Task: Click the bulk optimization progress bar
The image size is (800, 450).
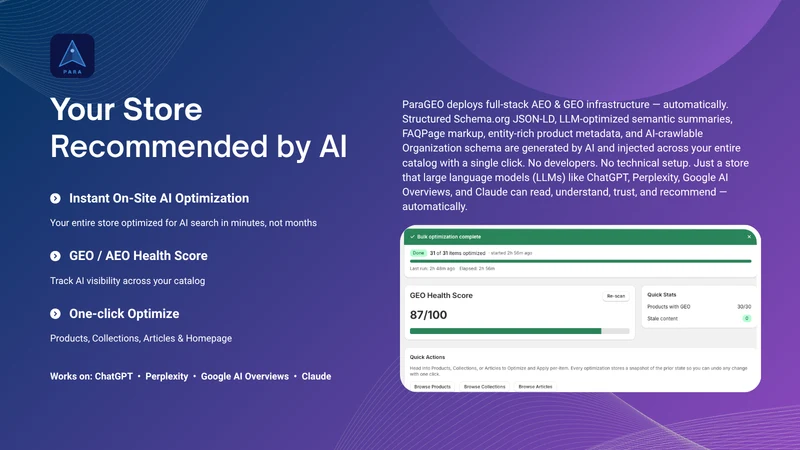Action: pos(581,261)
